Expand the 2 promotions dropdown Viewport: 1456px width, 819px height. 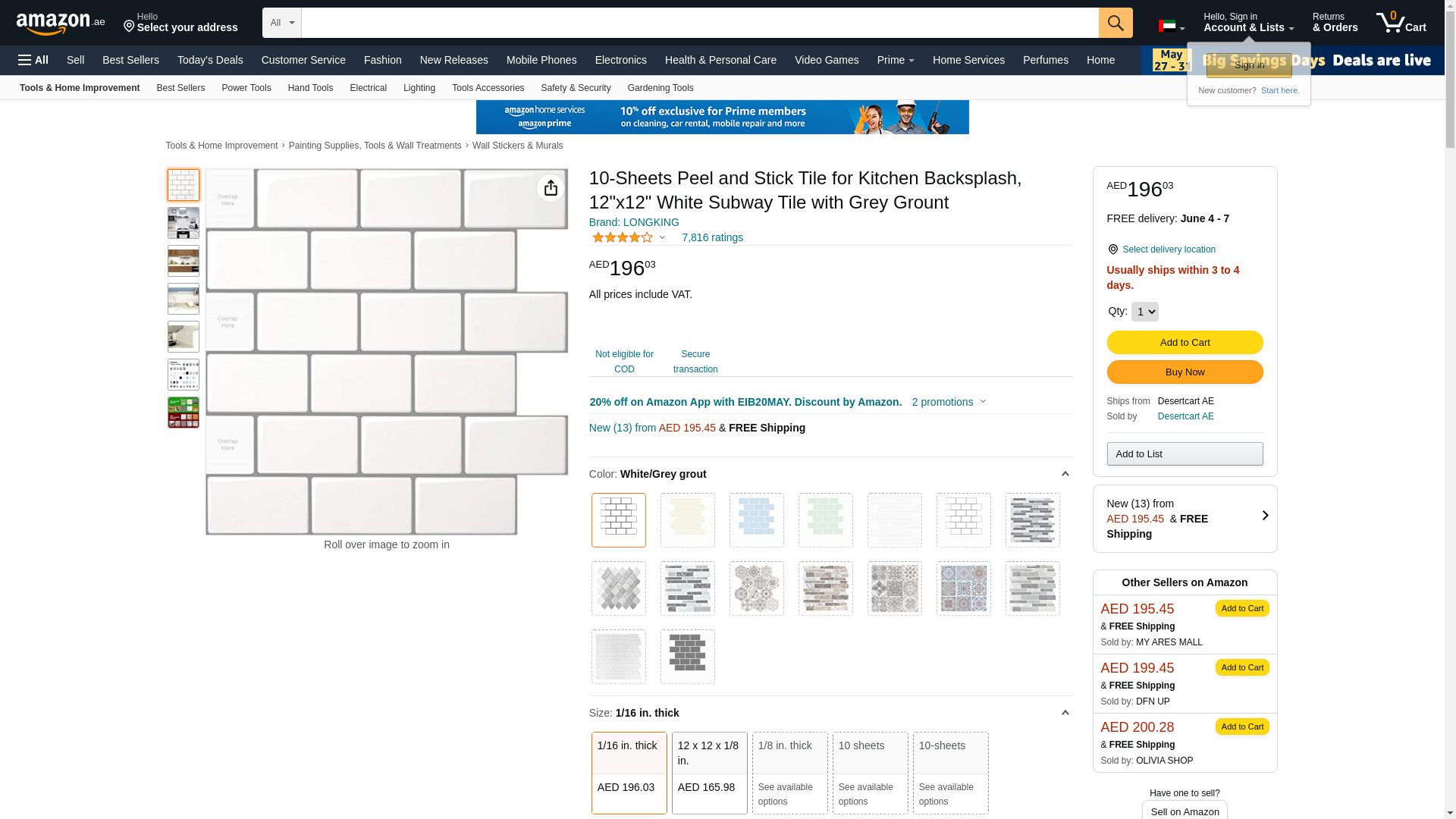click(x=949, y=402)
